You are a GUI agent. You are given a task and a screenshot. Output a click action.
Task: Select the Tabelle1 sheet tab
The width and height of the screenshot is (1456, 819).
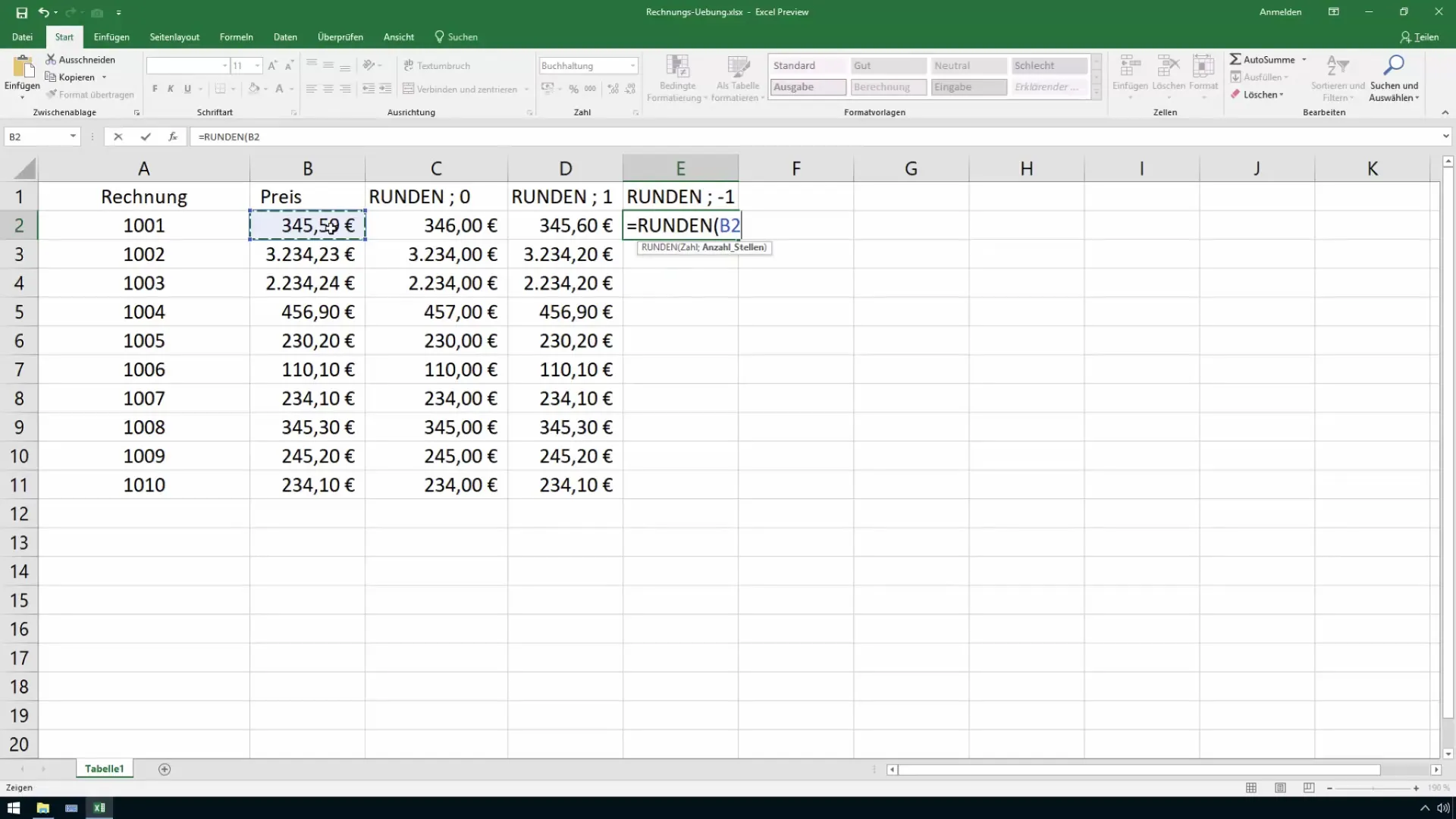coord(104,768)
